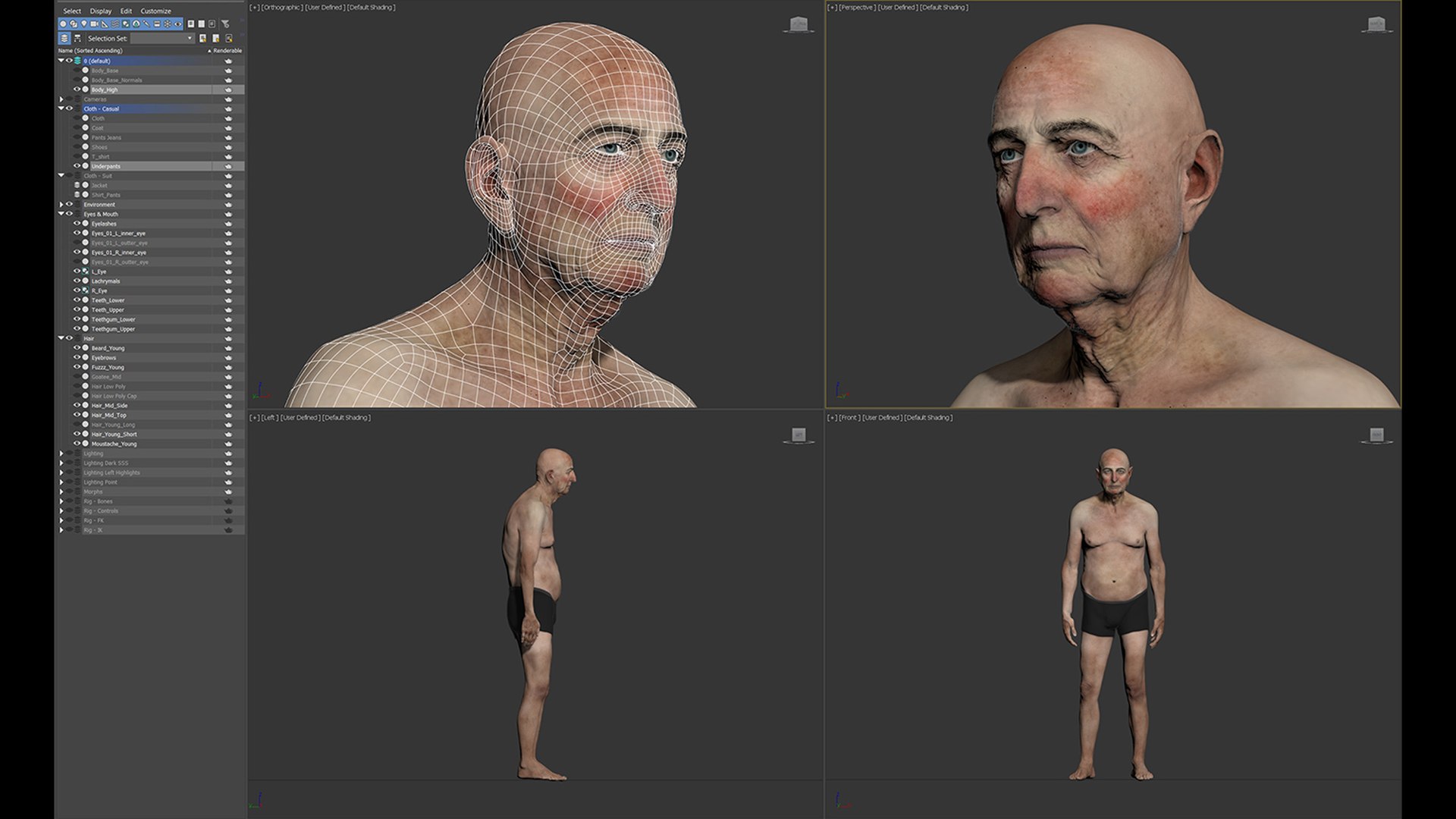Show the Goatee_Mid object via eye icon

pyautogui.click(x=77, y=377)
